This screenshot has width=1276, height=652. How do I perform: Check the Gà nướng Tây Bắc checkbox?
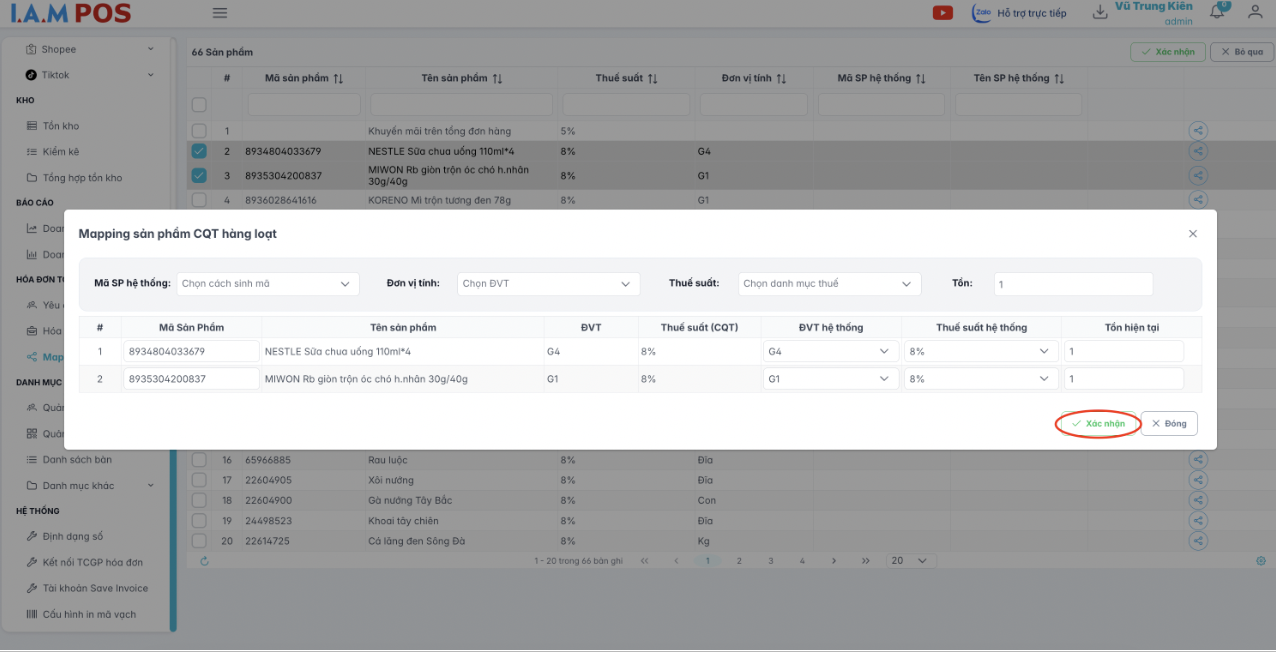(199, 500)
